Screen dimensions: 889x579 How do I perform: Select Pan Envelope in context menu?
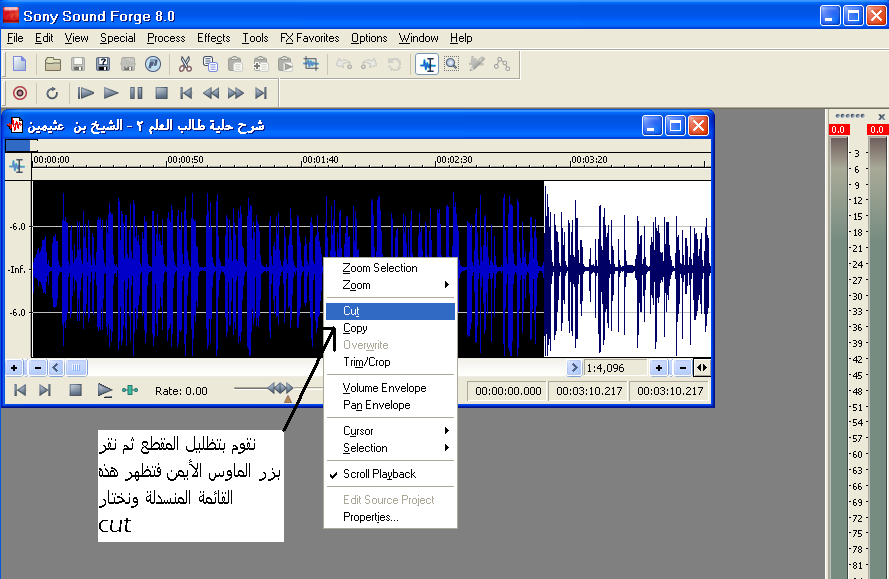390,405
